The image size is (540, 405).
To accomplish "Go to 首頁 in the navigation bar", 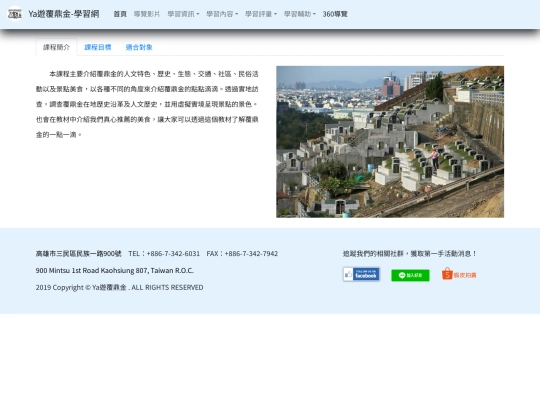I will coord(120,14).
